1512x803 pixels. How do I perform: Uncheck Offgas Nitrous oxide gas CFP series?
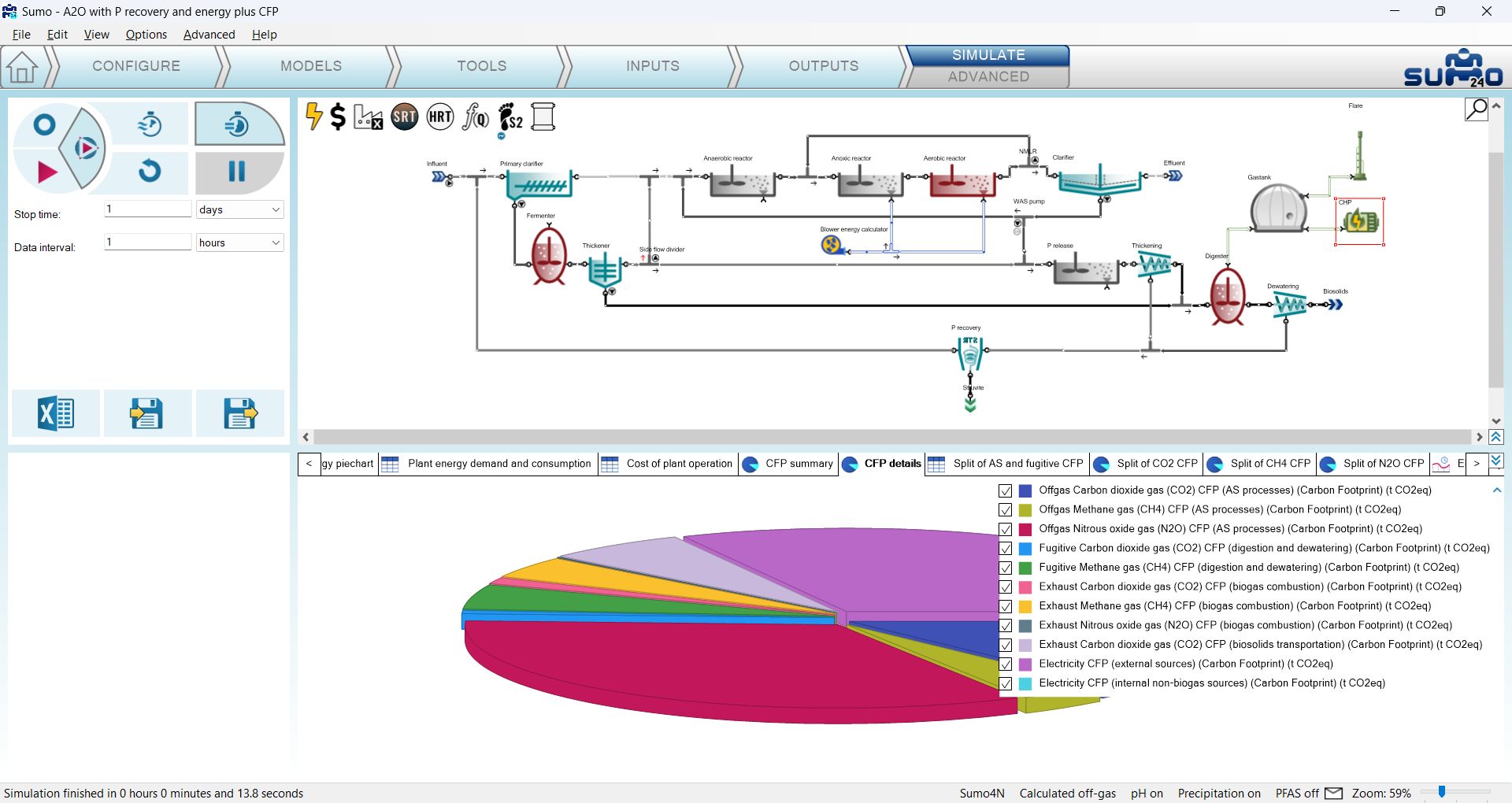click(x=1006, y=529)
